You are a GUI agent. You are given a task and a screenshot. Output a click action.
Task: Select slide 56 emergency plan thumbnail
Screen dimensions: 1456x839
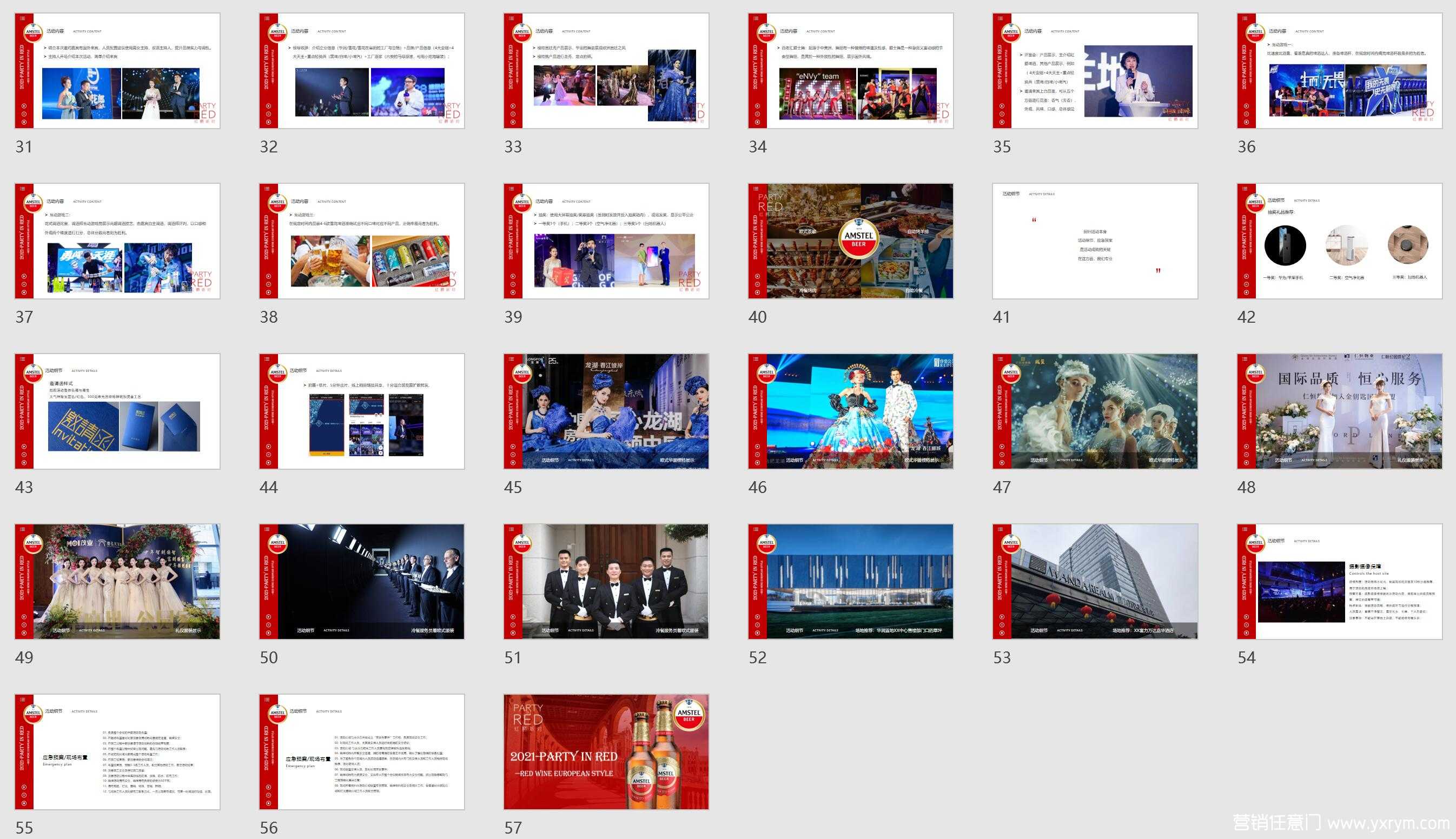click(x=362, y=752)
